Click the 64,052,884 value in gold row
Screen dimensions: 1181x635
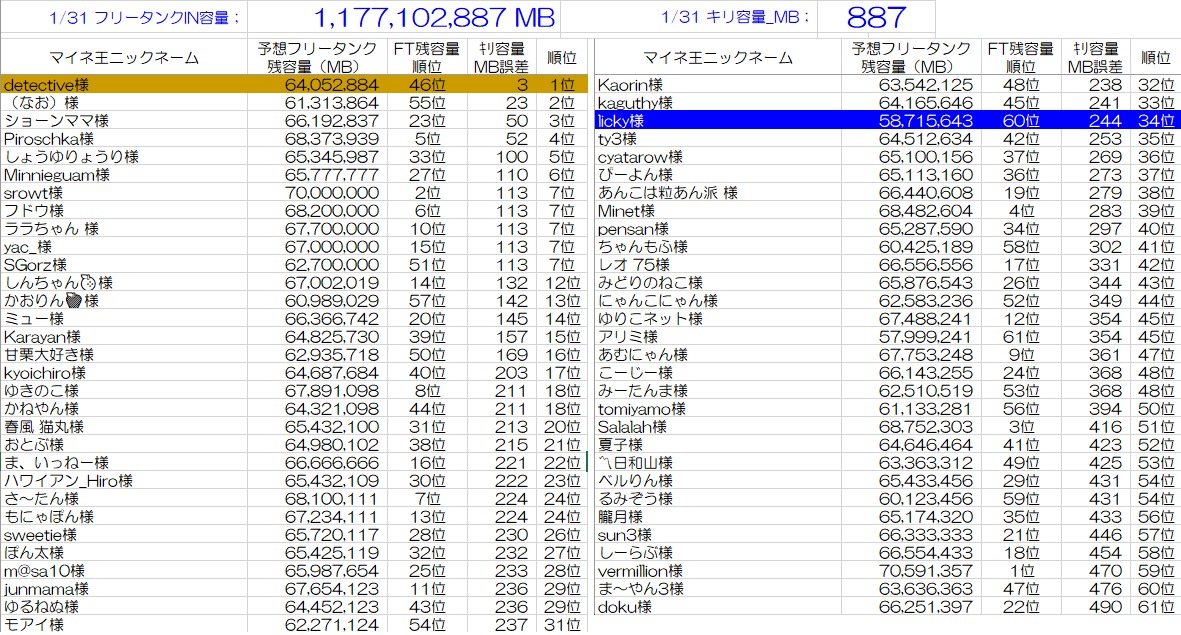coord(317,84)
